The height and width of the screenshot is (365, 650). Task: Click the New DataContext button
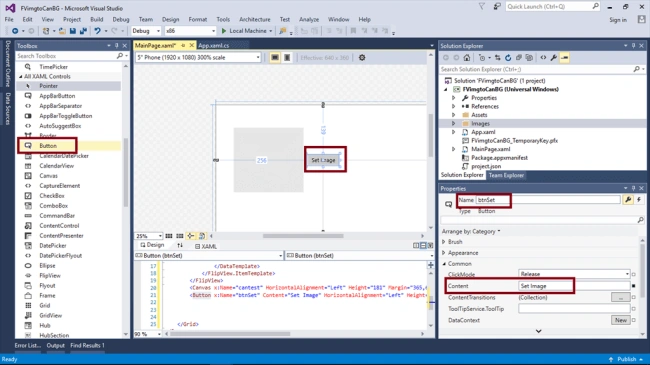(x=621, y=320)
